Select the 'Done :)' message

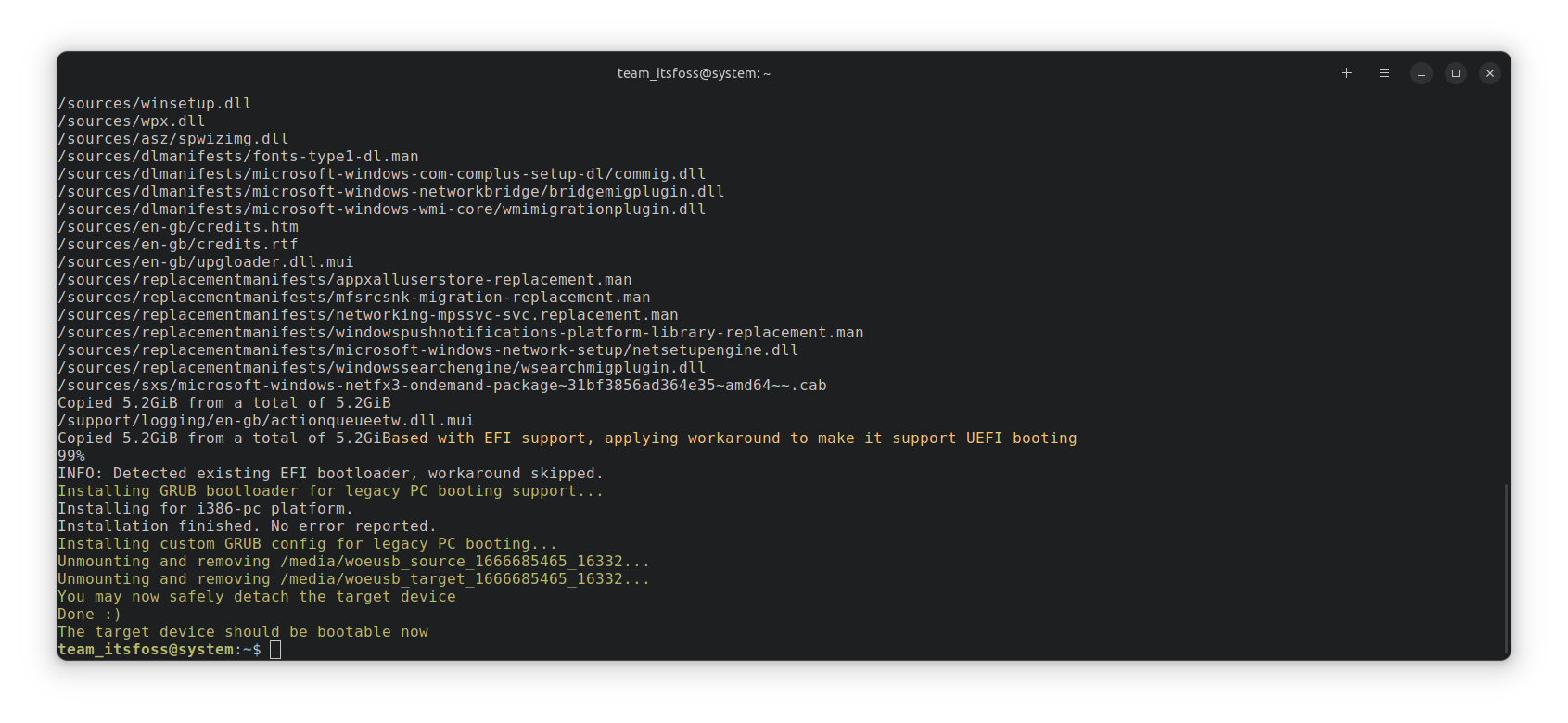pos(89,614)
